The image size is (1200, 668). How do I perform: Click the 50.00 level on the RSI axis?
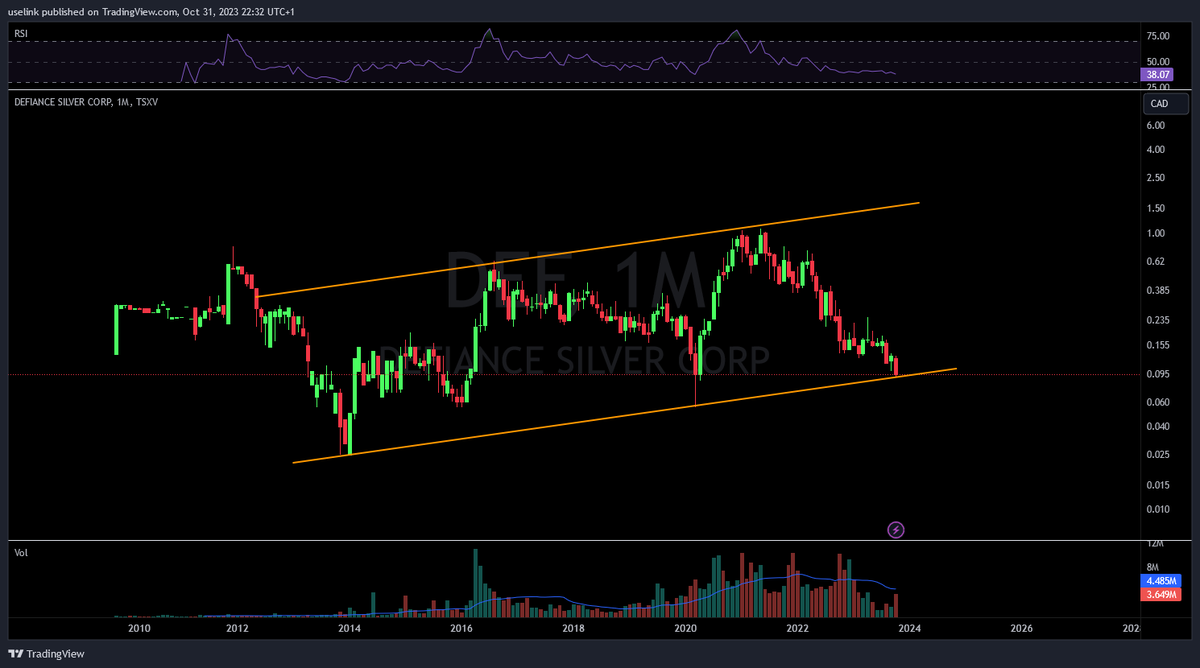[x=1158, y=61]
